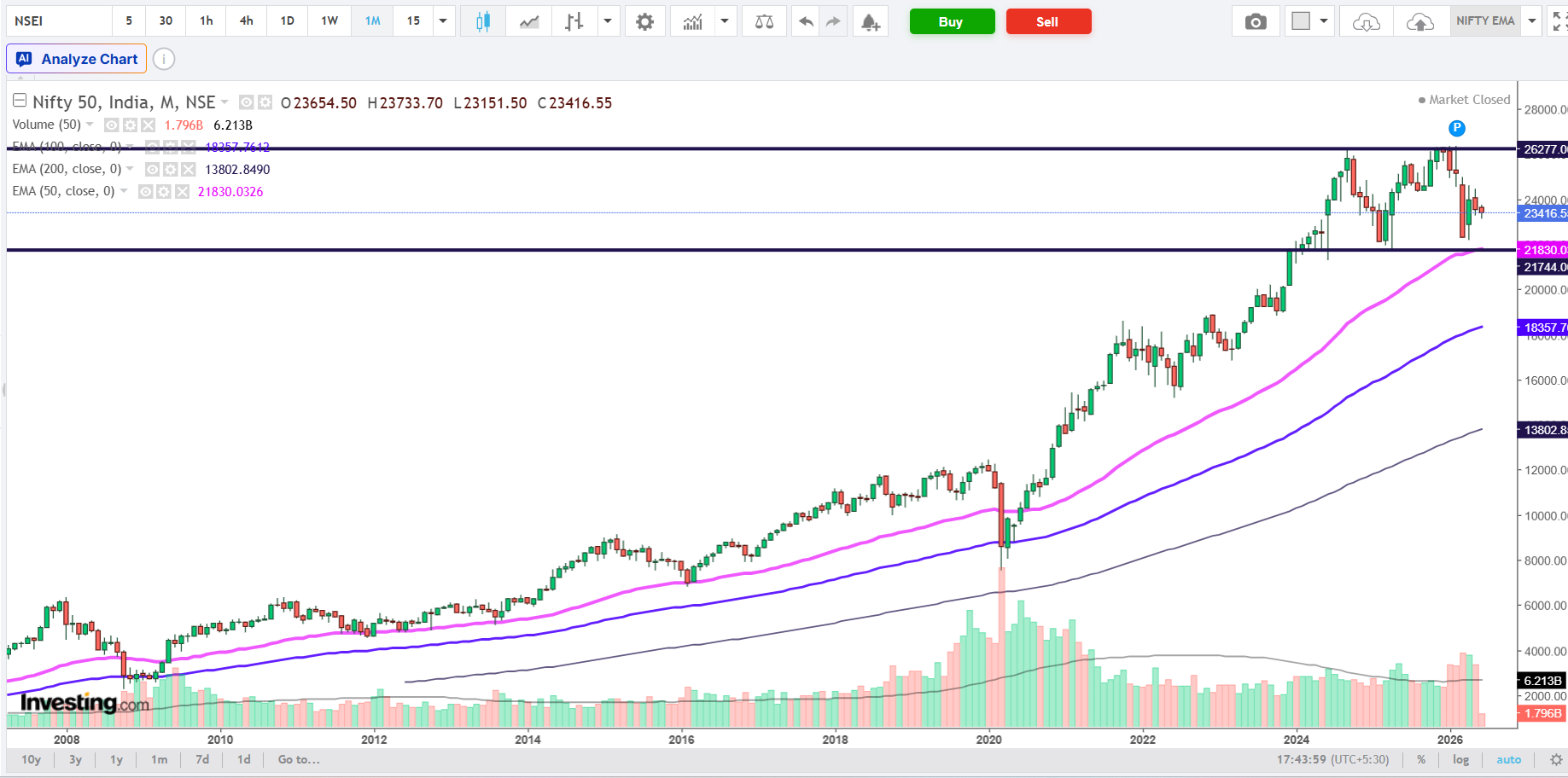This screenshot has height=778, width=1568.
Task: Toggle EMA (50, close, 0) visibility eye
Action: tap(145, 191)
